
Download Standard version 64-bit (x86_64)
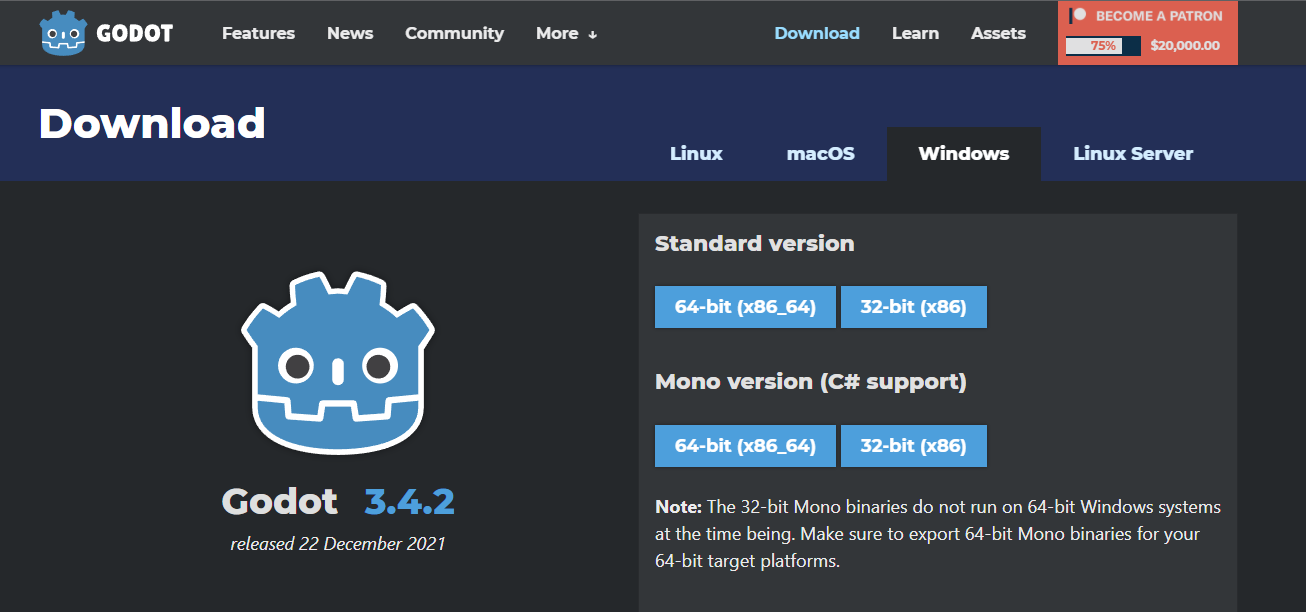tap(745, 307)
